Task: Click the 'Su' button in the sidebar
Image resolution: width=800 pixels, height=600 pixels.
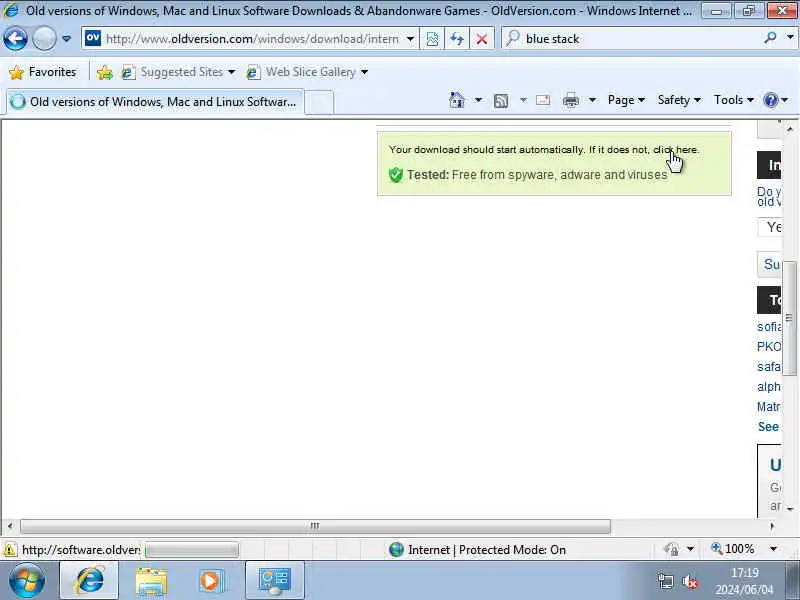Action: pyautogui.click(x=769, y=264)
